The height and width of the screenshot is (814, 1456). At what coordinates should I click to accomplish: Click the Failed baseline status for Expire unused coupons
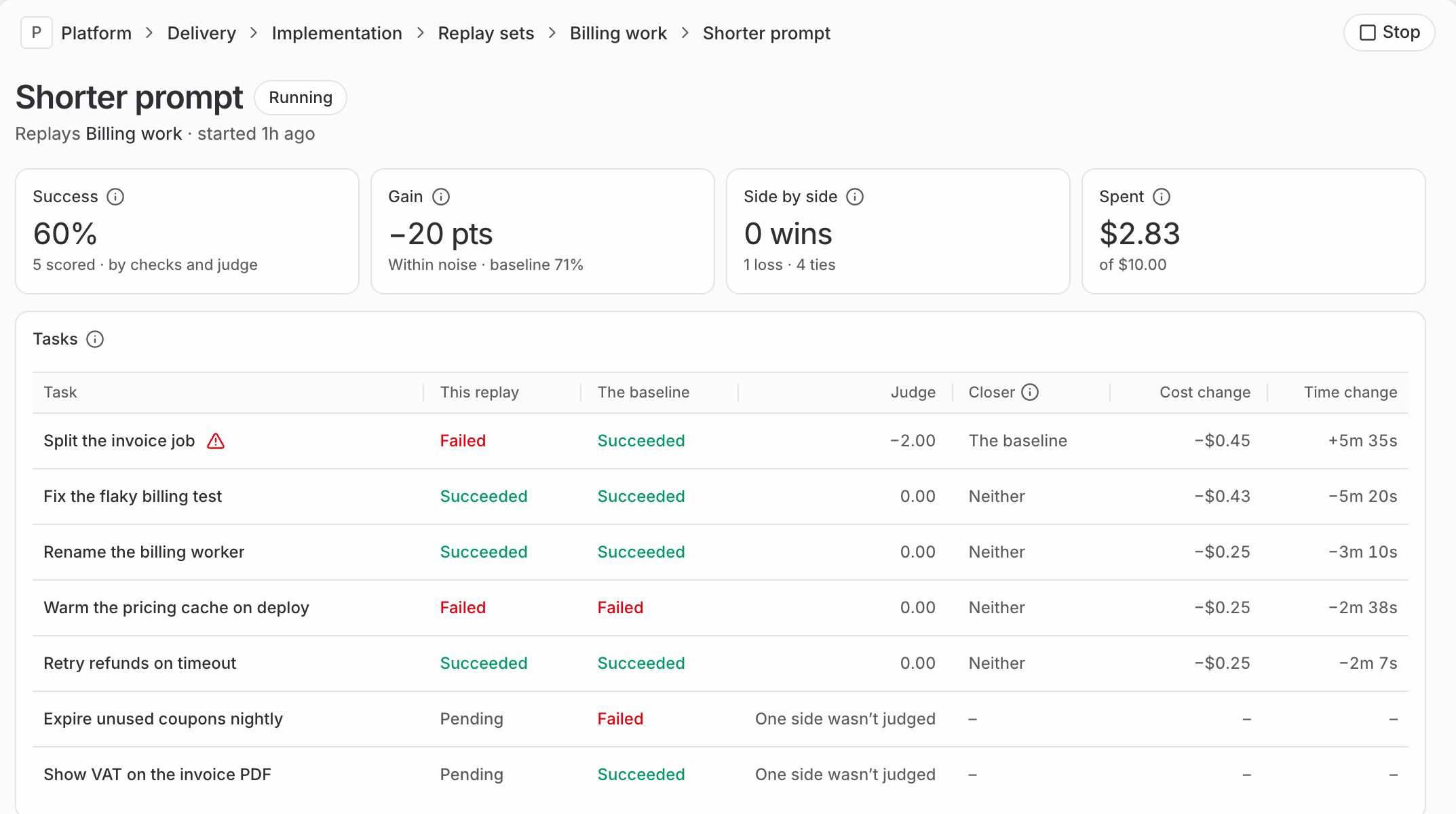coord(620,719)
